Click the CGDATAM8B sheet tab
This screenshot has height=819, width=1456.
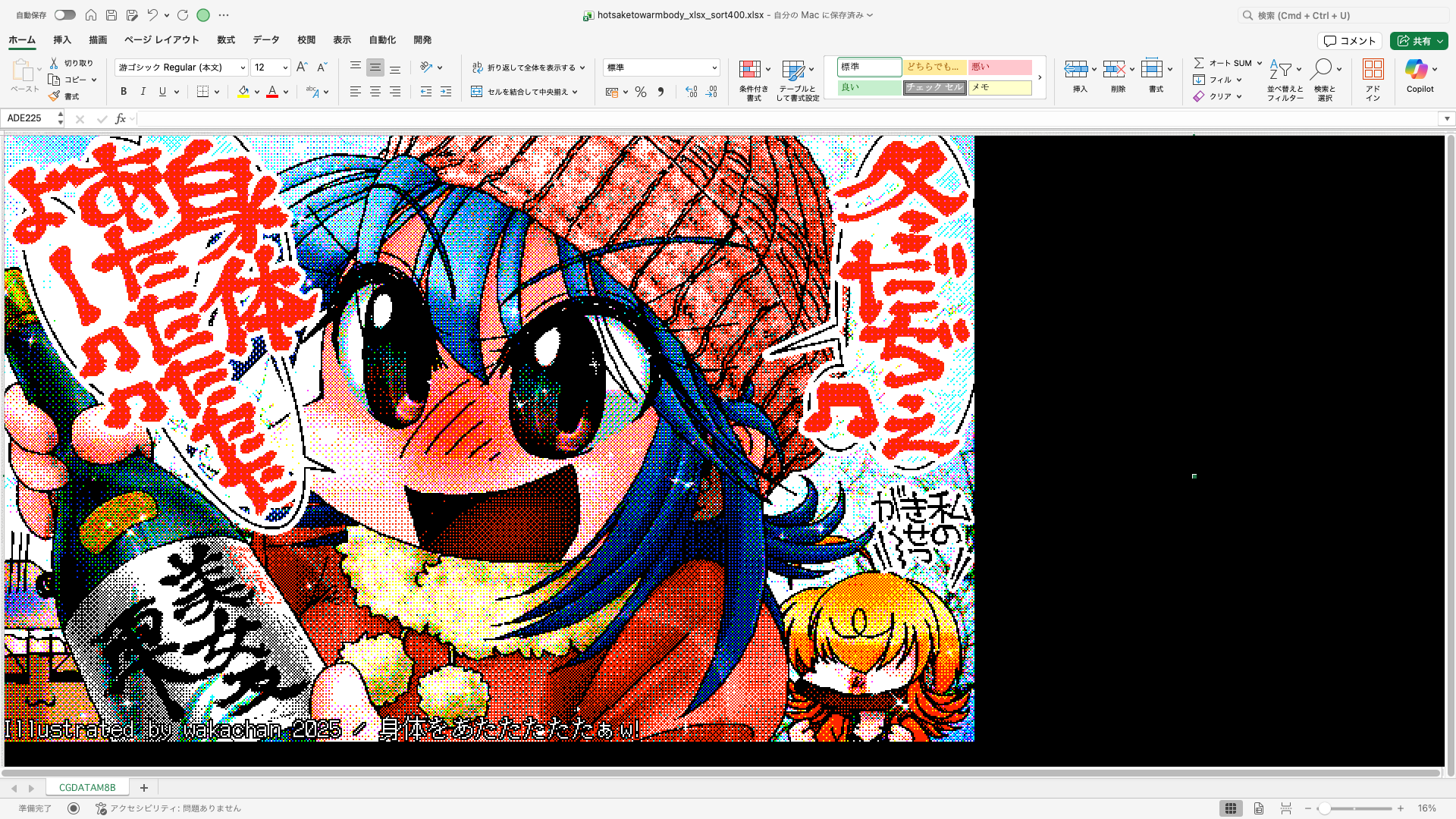point(87,787)
